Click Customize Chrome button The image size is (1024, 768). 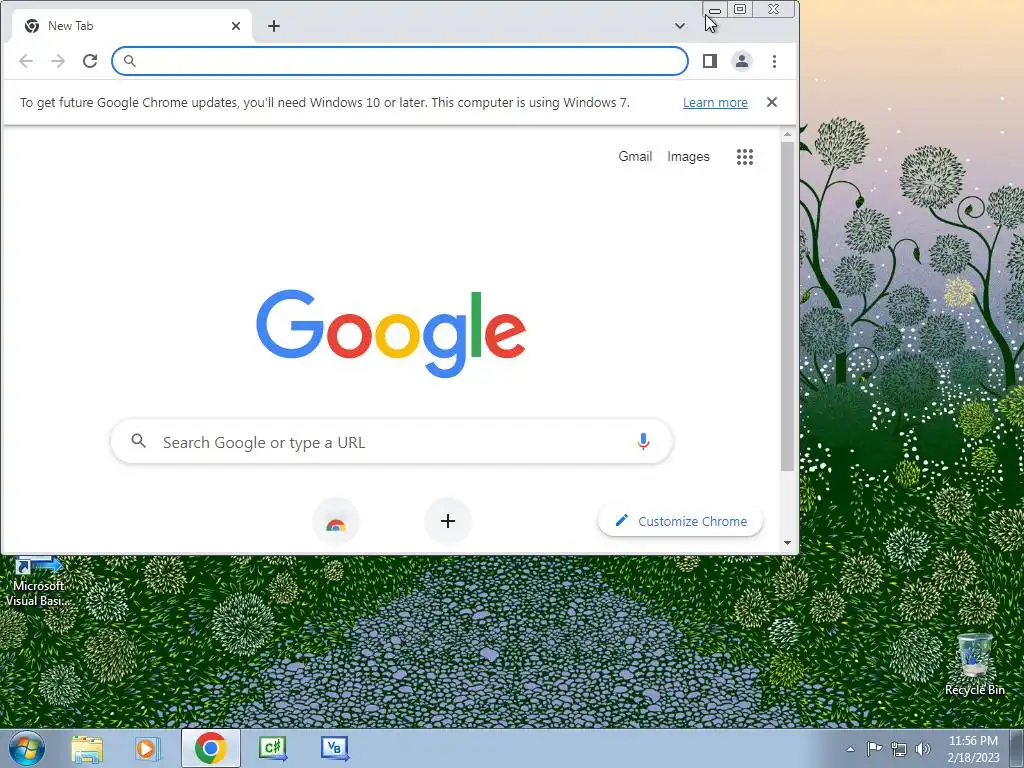[x=680, y=521]
